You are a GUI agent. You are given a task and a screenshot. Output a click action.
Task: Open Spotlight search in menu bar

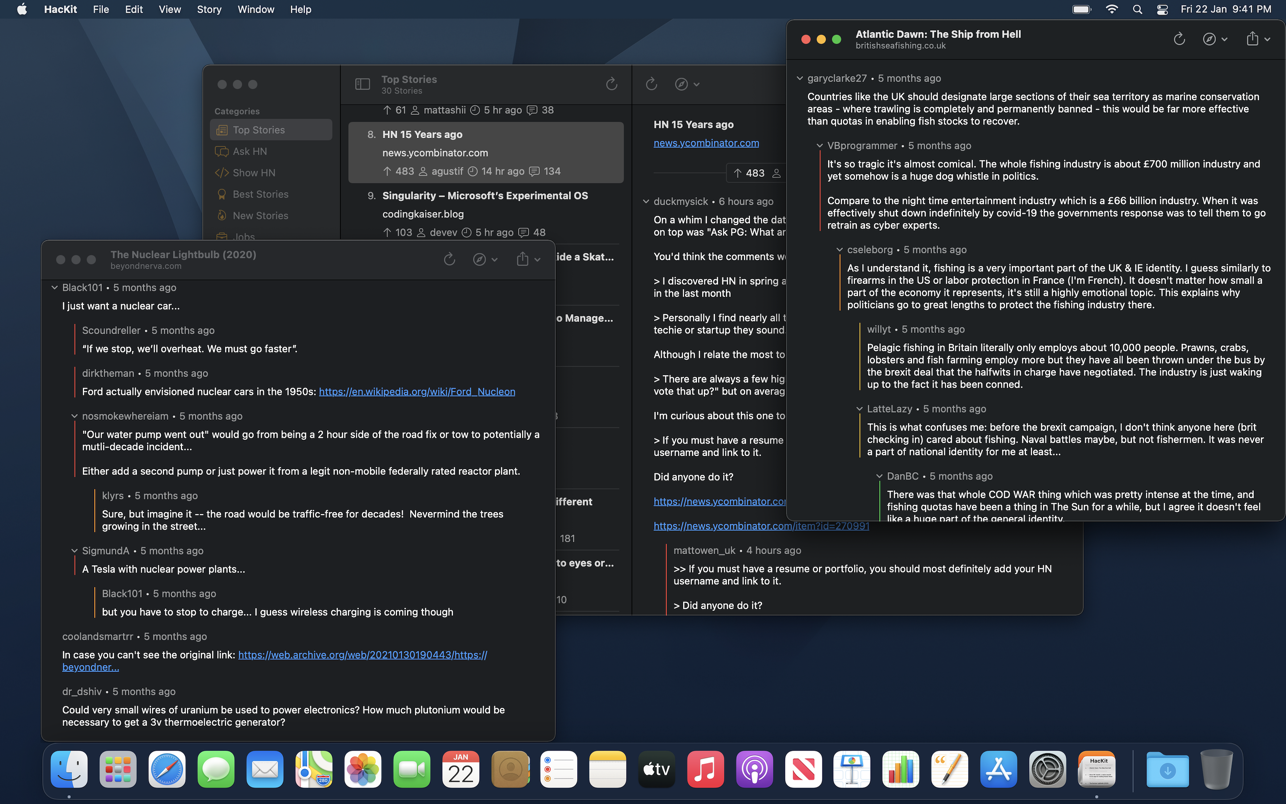(x=1137, y=10)
